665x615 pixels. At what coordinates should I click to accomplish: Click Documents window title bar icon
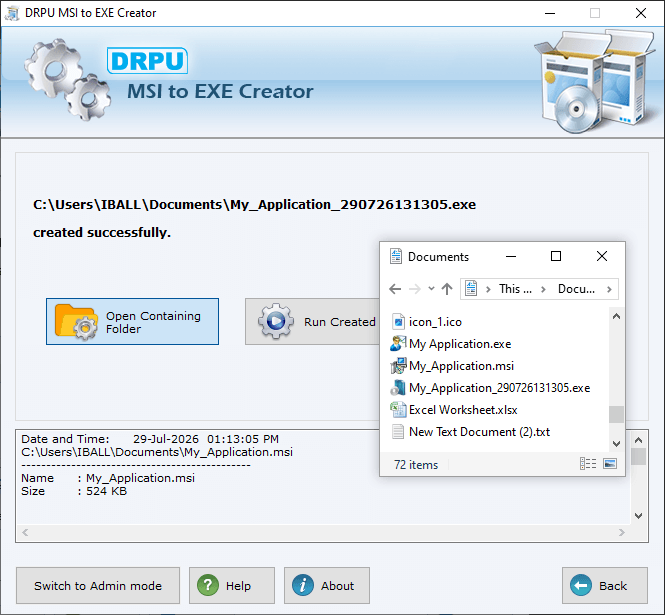pos(396,256)
